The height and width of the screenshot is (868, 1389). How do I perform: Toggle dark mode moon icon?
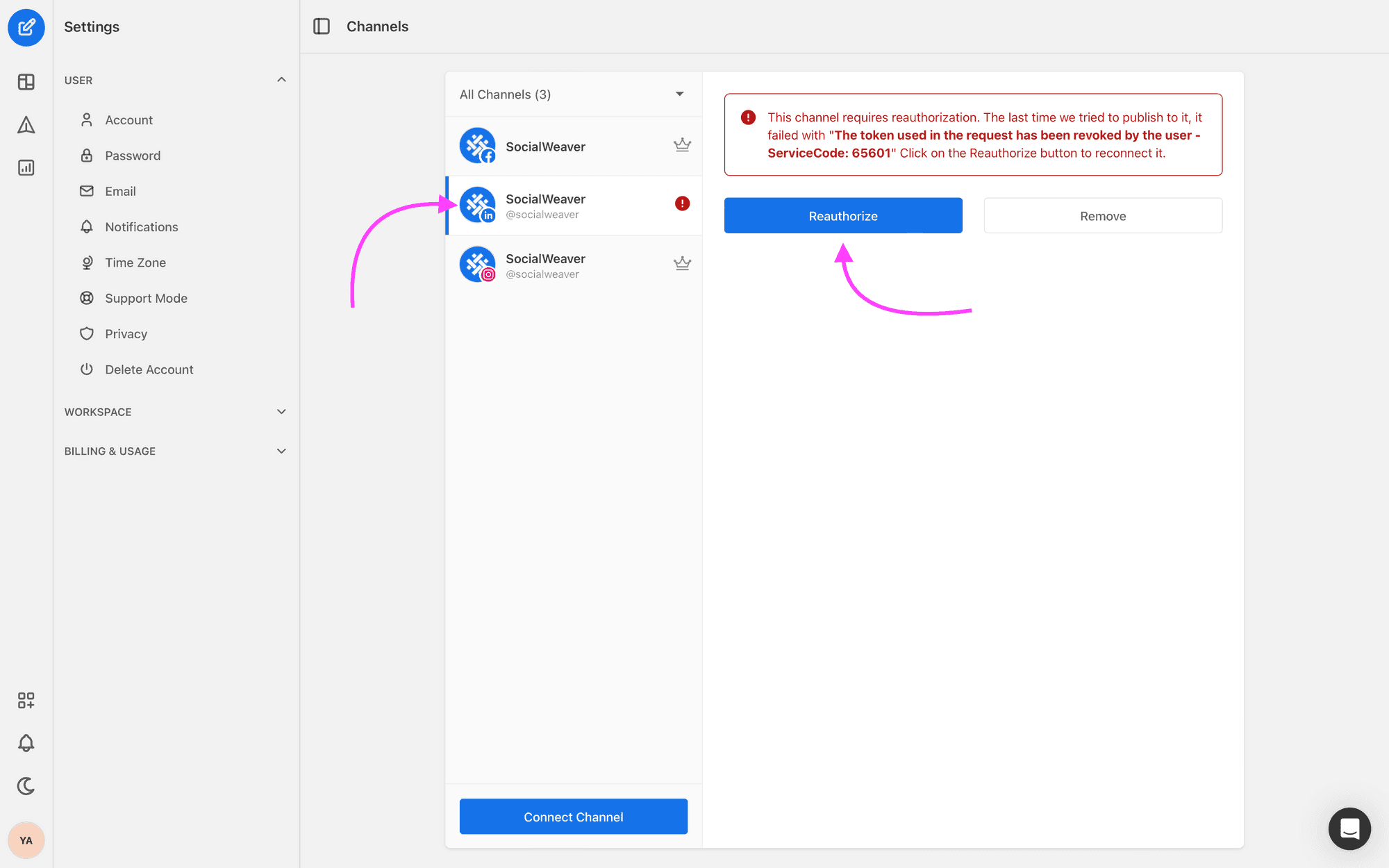coord(26,786)
